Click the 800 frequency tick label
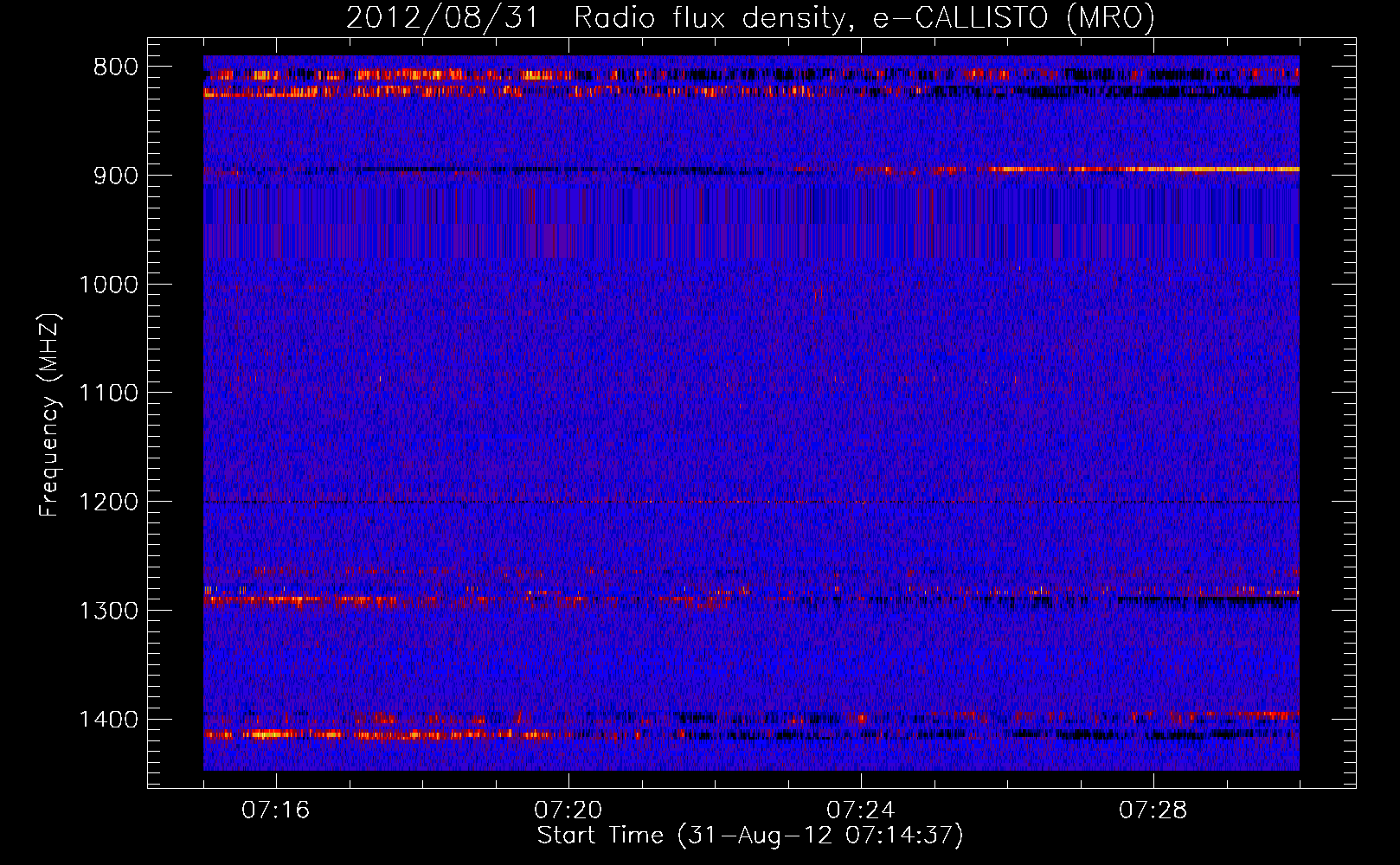 [116, 67]
